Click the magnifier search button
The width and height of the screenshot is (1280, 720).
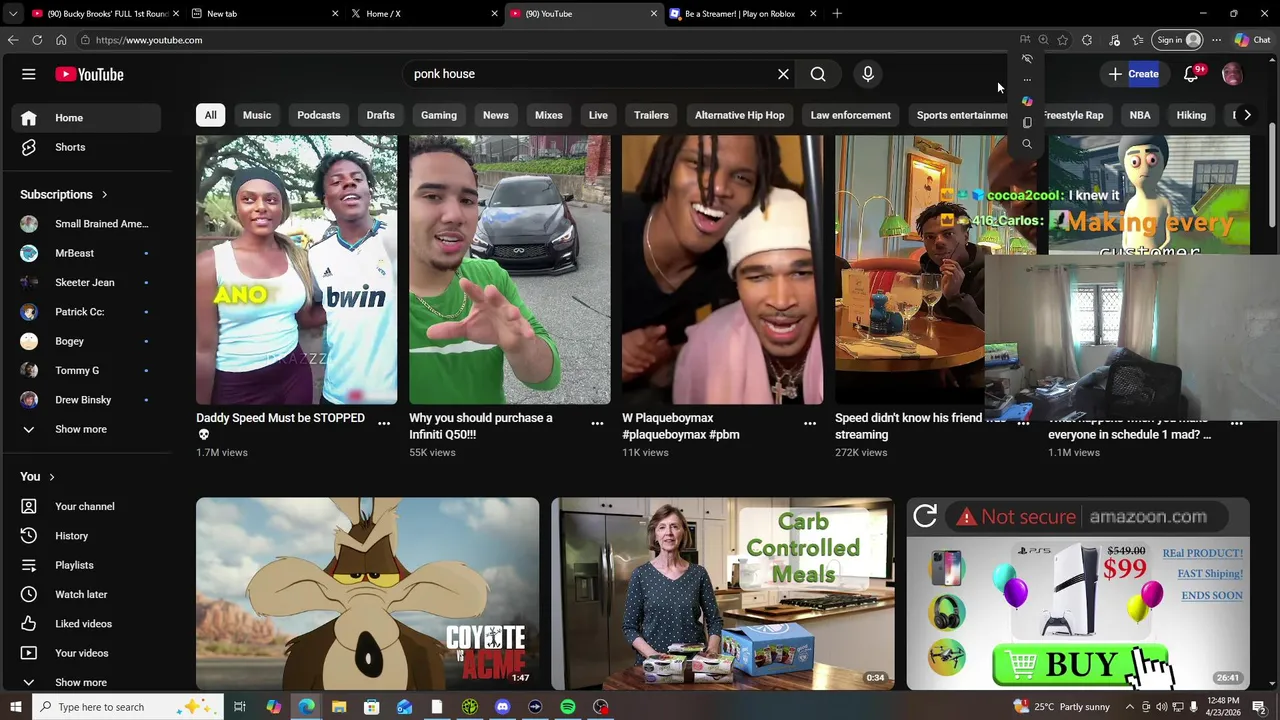tap(818, 74)
